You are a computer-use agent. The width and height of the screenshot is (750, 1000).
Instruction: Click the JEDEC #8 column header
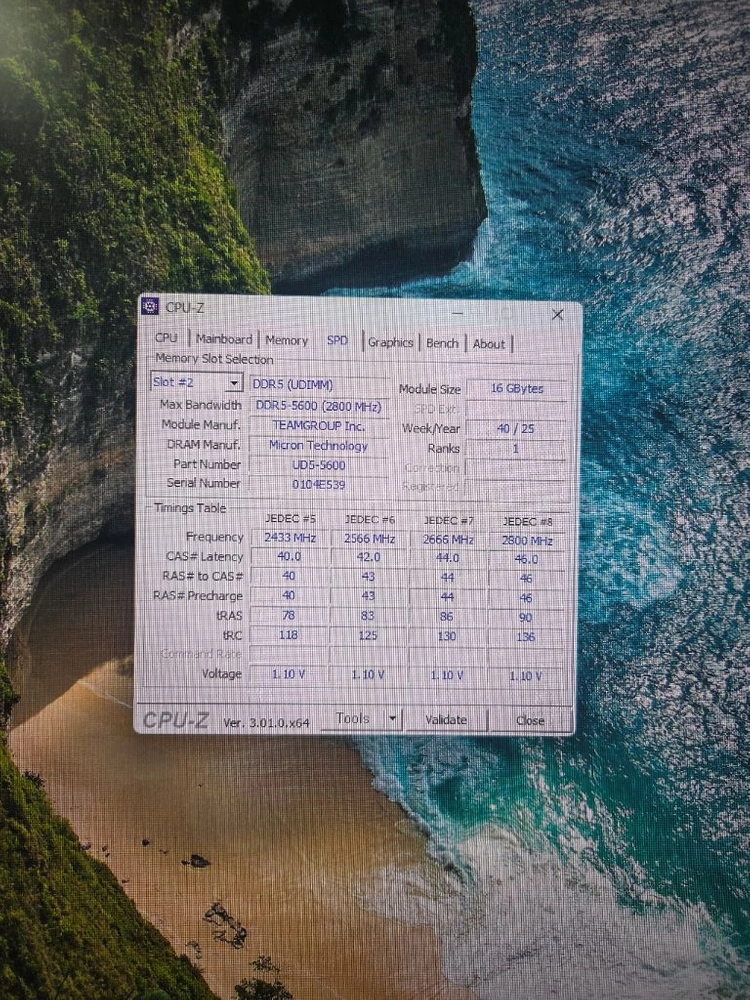527,522
